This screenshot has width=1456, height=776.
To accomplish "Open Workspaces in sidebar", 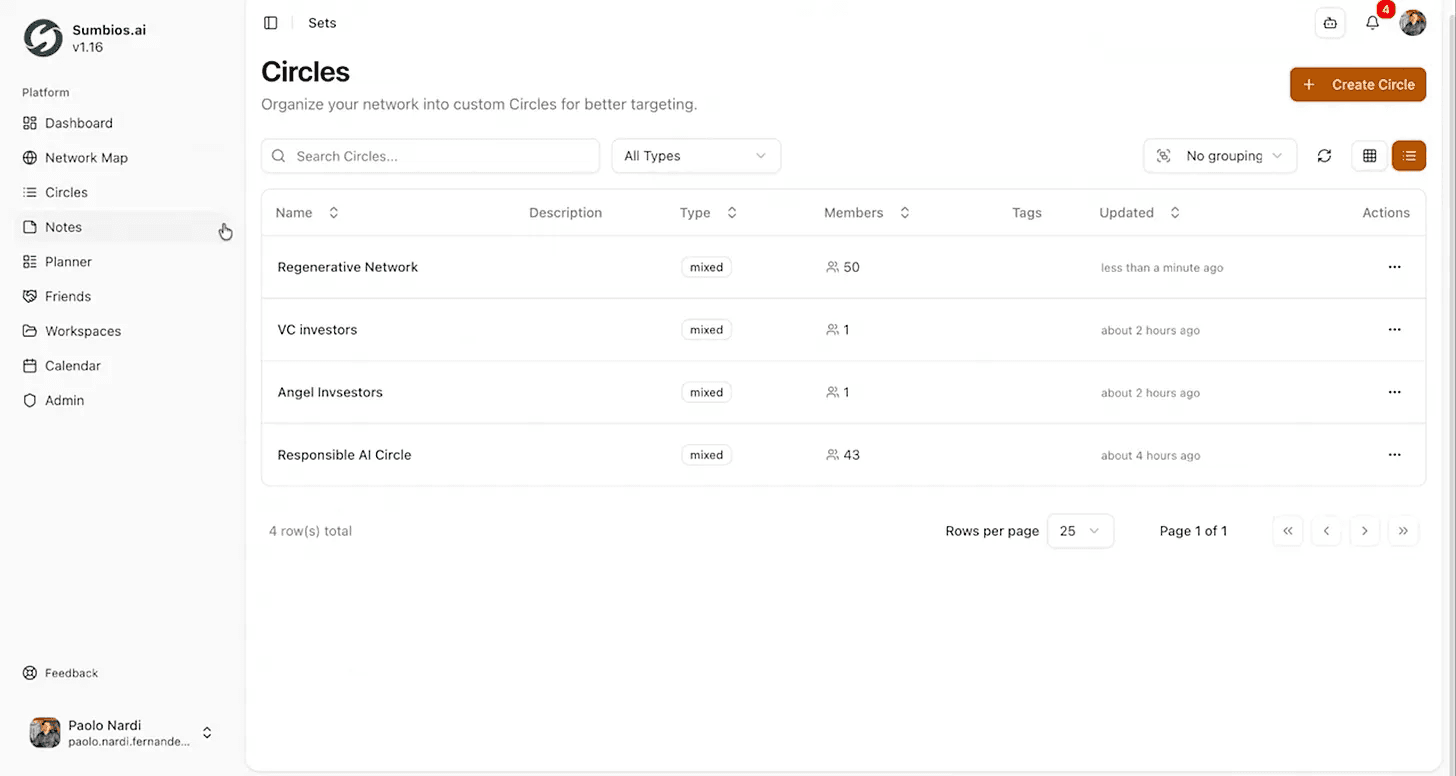I will coord(122,331).
